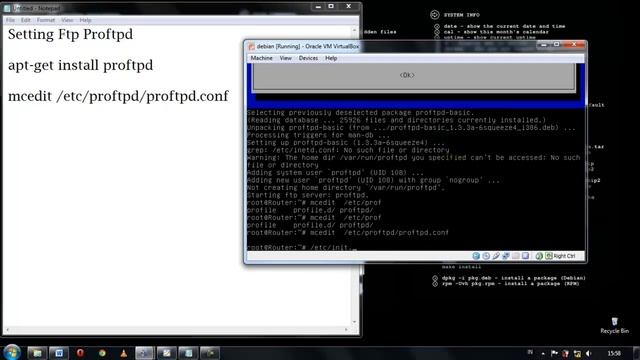Image resolution: width=640 pixels, height=360 pixels.
Task: Open Notepad's View menu
Action: coord(67,20)
